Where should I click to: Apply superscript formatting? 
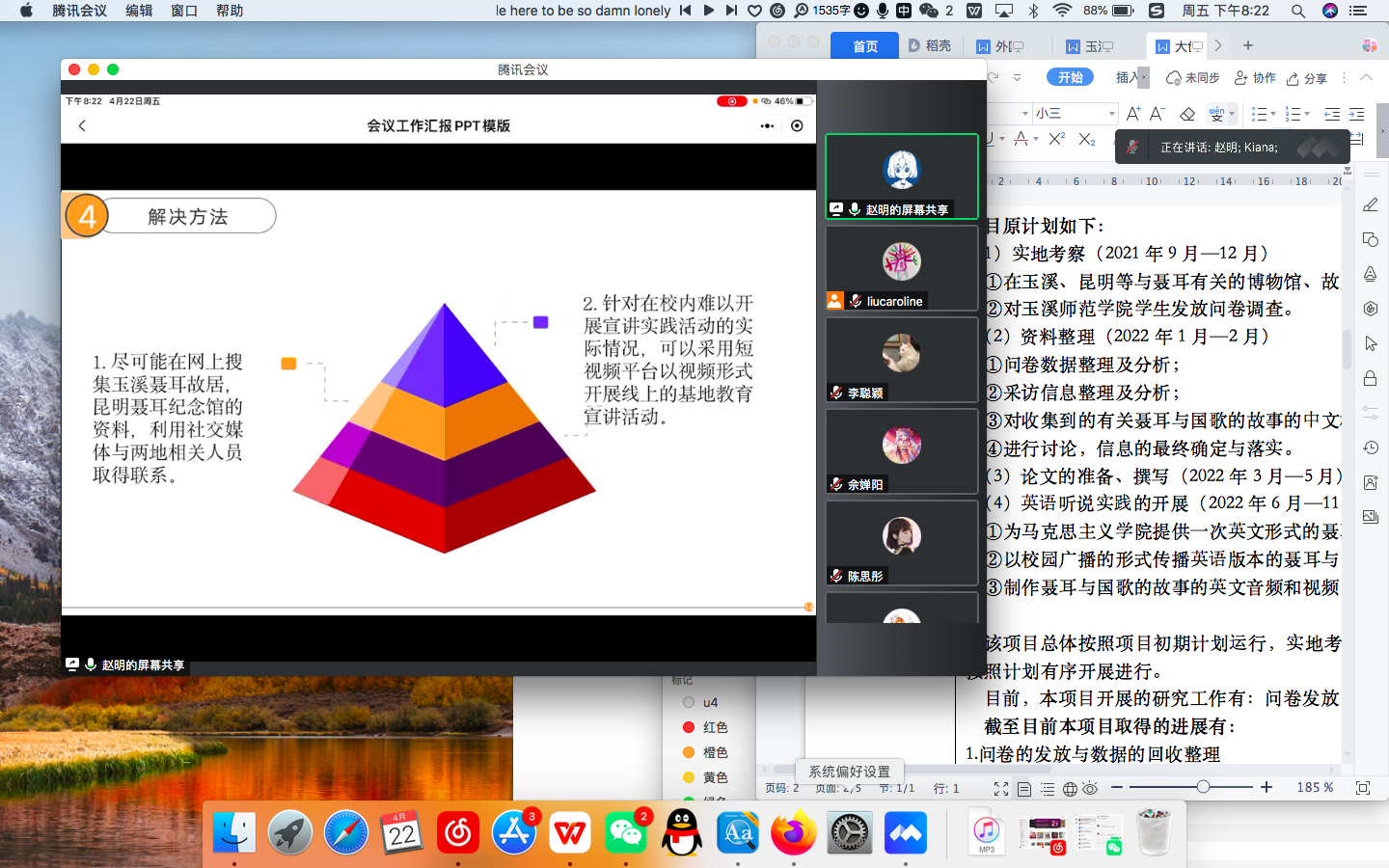1057,139
